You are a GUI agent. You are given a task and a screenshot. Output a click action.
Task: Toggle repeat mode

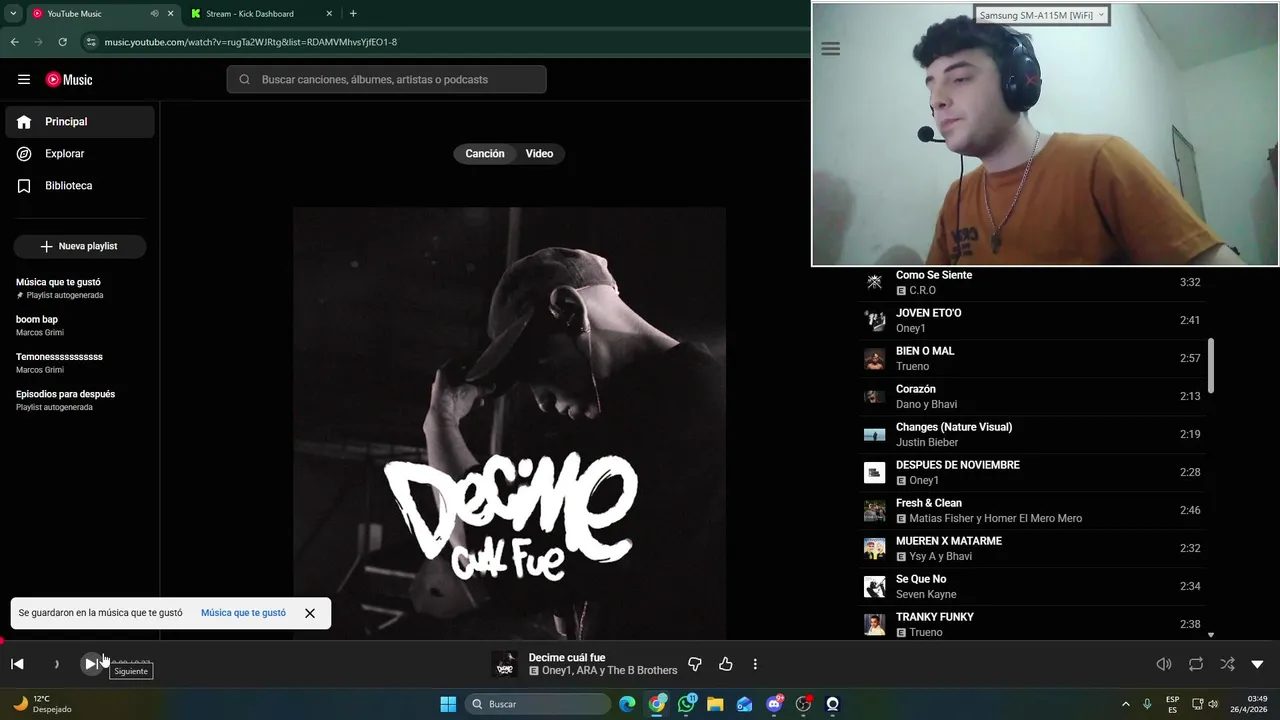1196,664
